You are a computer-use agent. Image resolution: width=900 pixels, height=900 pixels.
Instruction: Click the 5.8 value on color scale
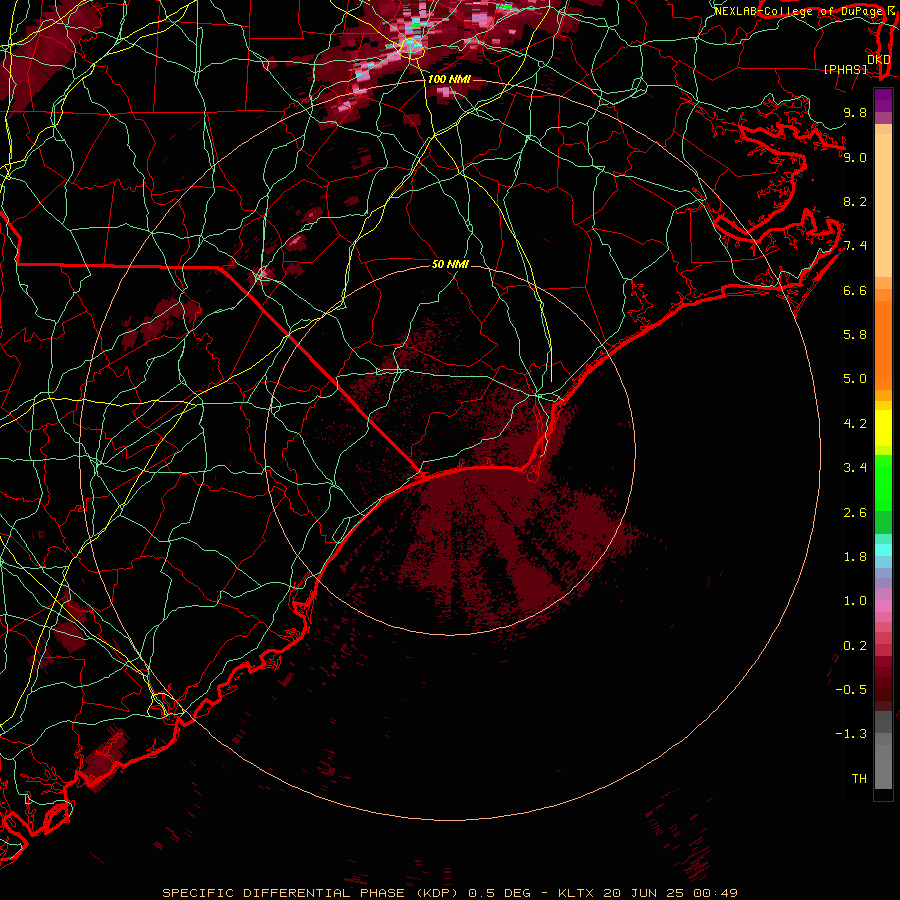point(855,335)
